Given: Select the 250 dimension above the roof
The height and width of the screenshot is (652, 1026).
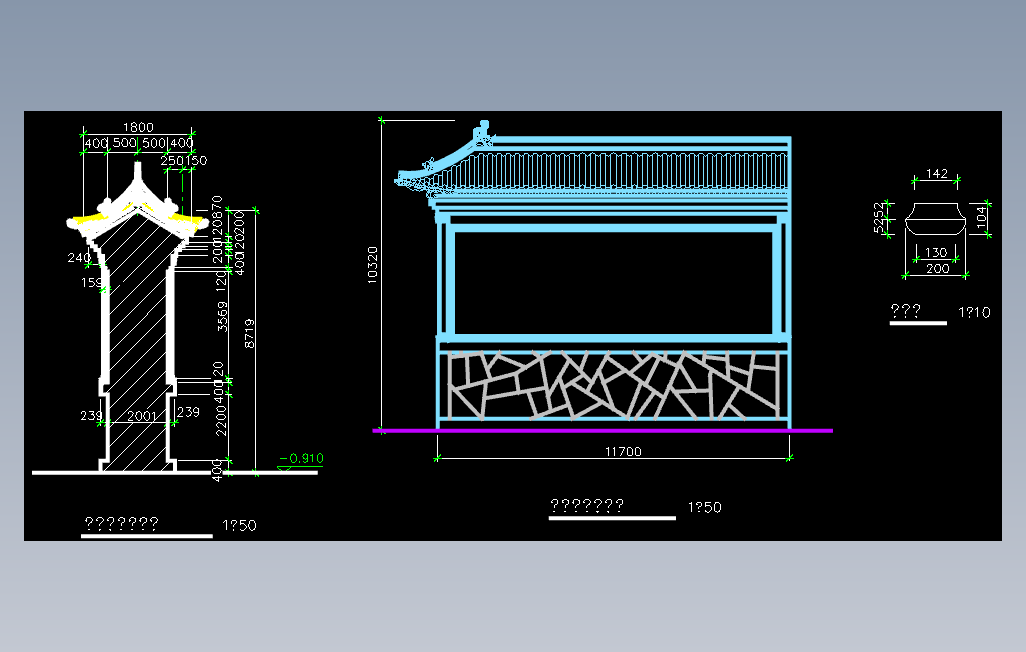Looking at the screenshot, I should (x=173, y=160).
